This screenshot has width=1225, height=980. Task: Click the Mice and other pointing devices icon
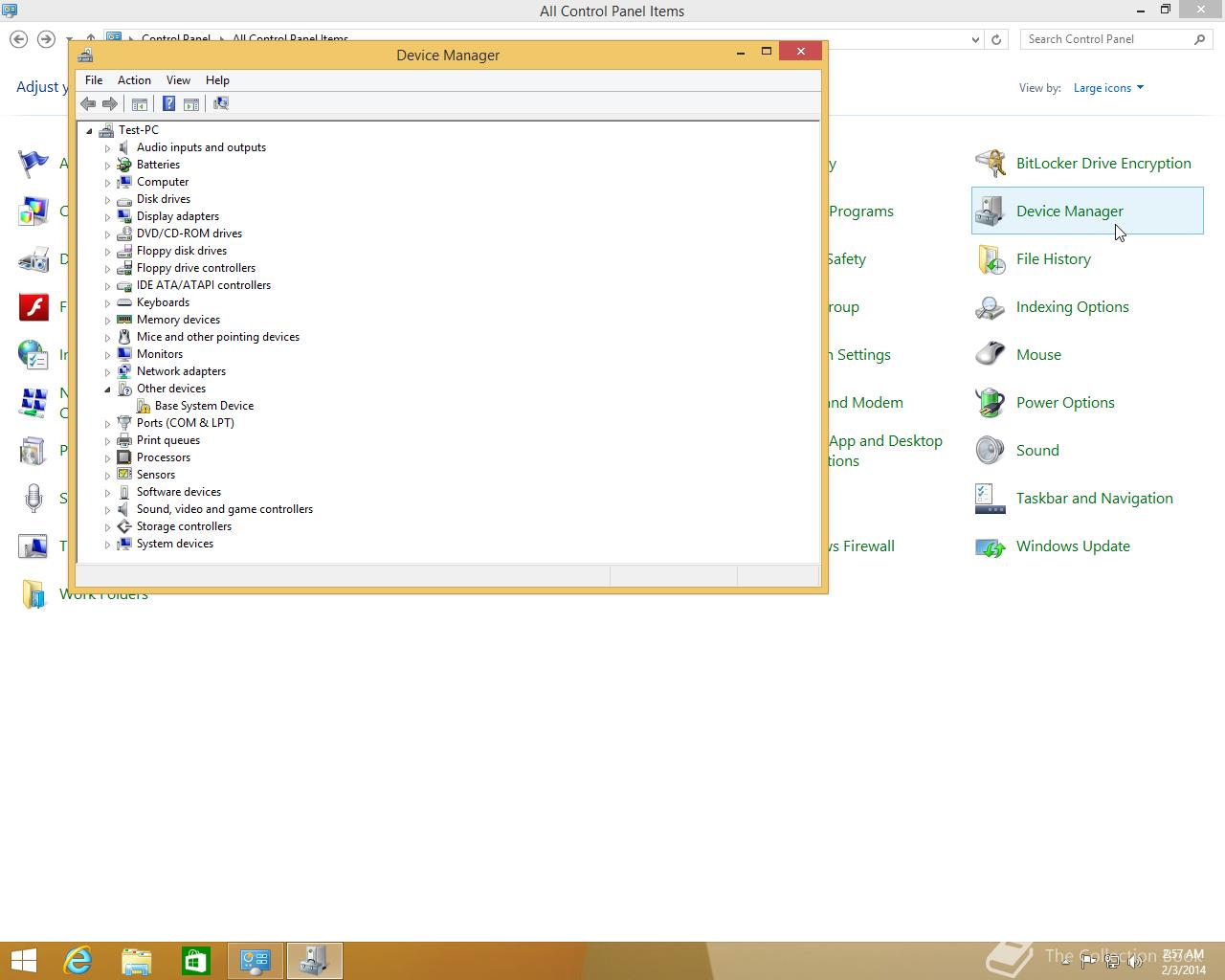[124, 337]
